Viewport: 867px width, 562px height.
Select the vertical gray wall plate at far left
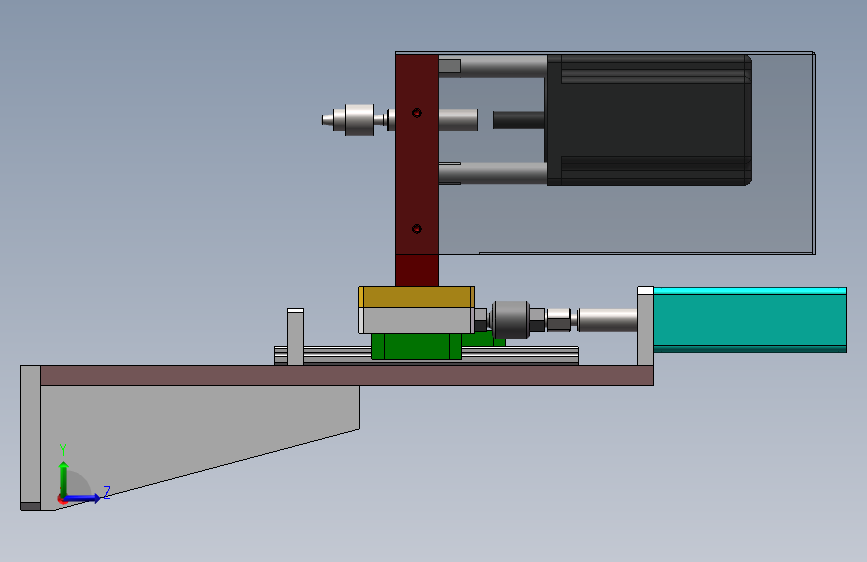pyautogui.click(x=30, y=438)
